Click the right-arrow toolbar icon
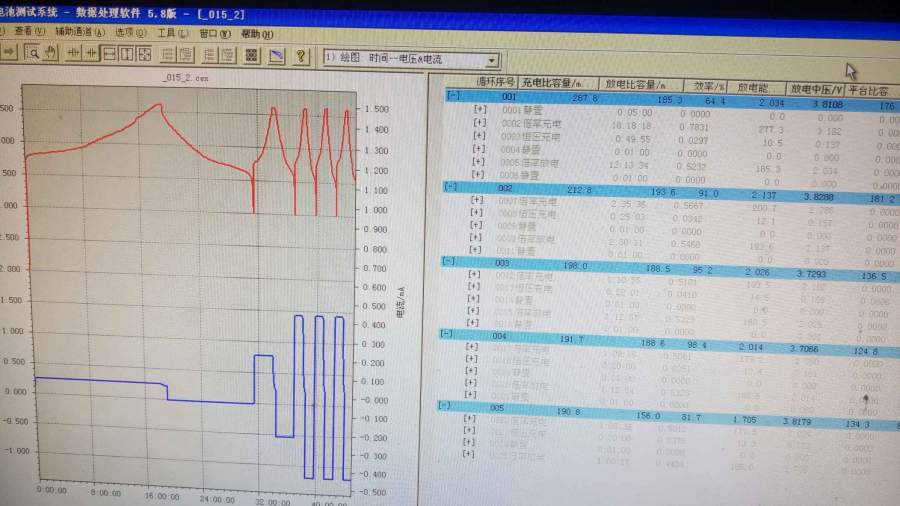Image resolution: width=900 pixels, height=506 pixels. (10, 53)
